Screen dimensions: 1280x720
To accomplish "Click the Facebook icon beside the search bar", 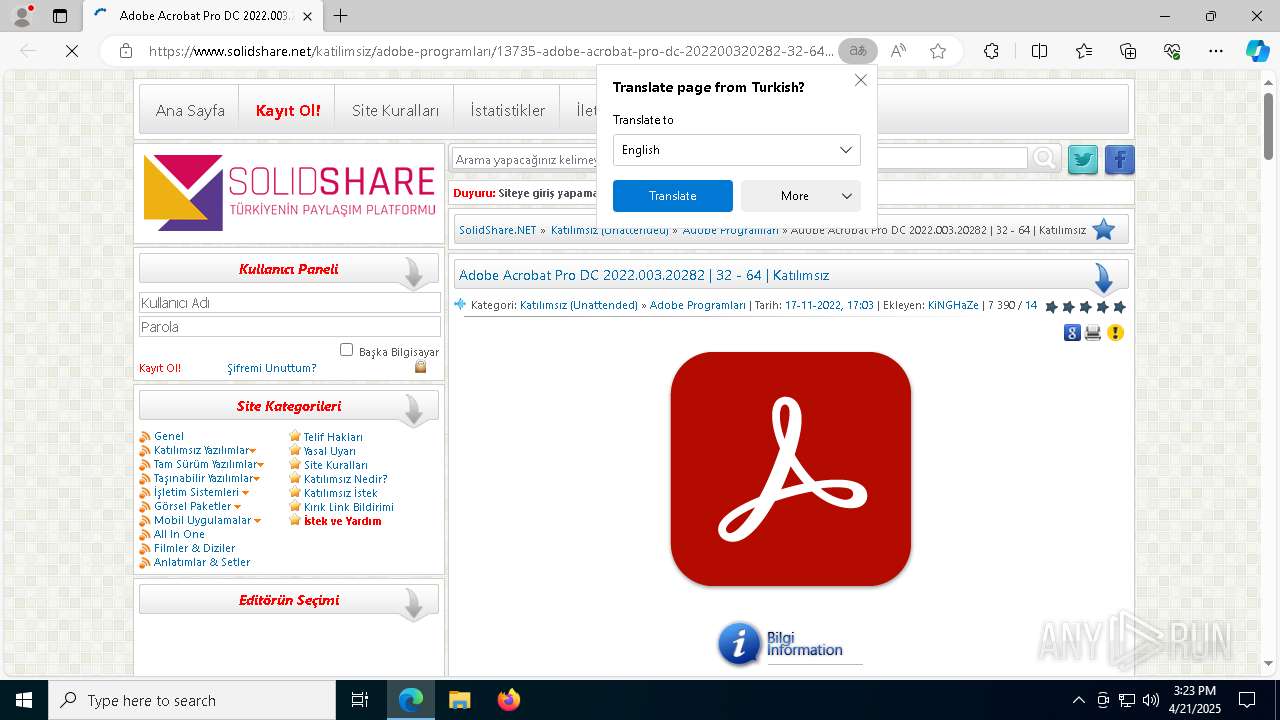I will pyautogui.click(x=1119, y=160).
